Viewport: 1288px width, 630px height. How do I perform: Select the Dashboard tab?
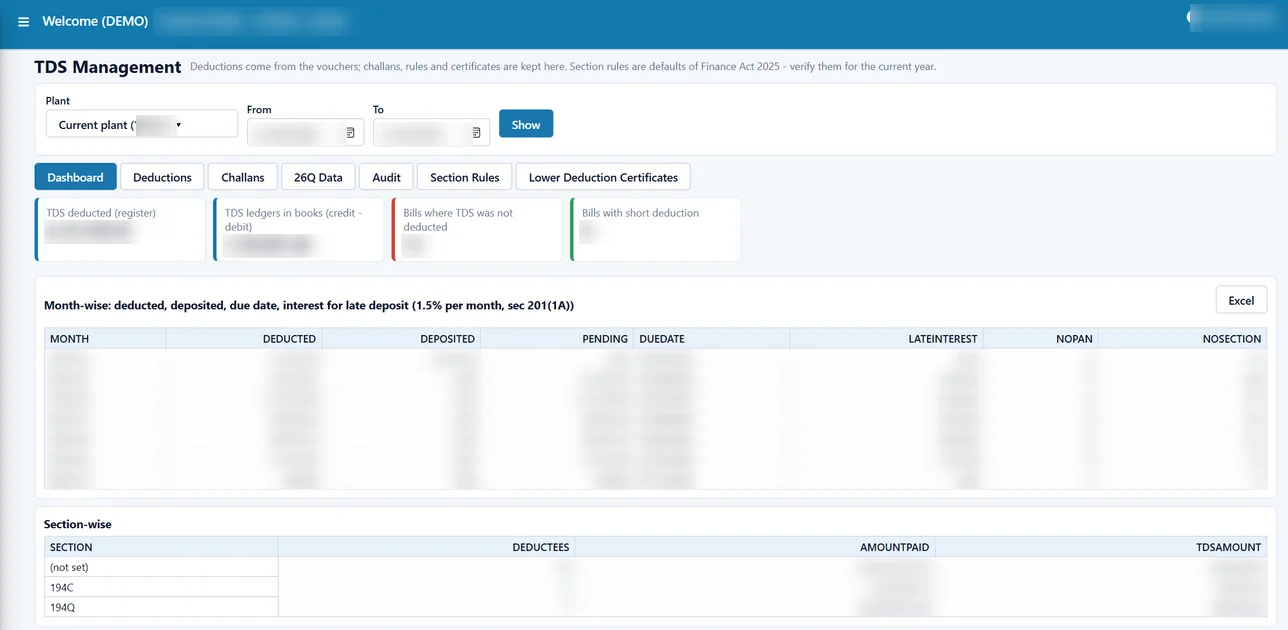pos(75,177)
